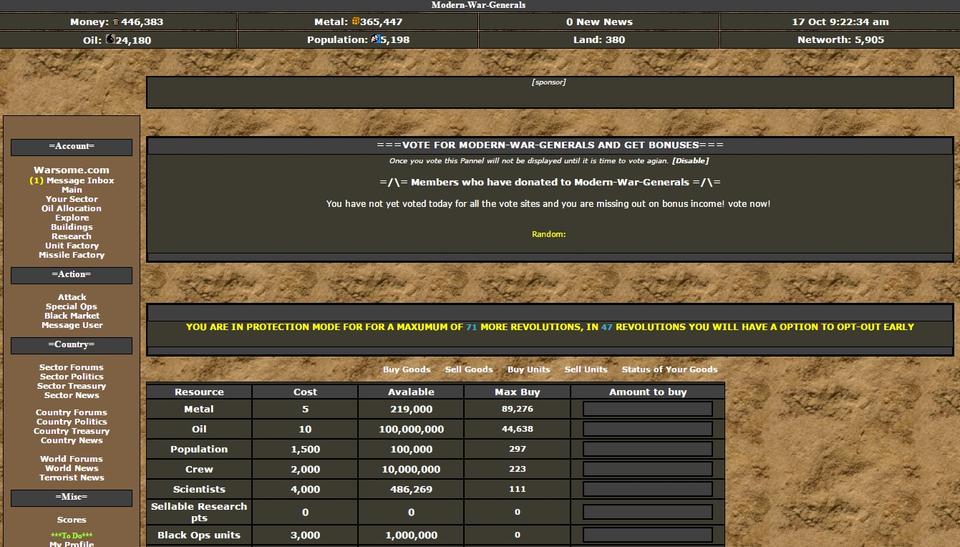Click Attack in the Action menu
The image size is (960, 547).
(x=72, y=297)
